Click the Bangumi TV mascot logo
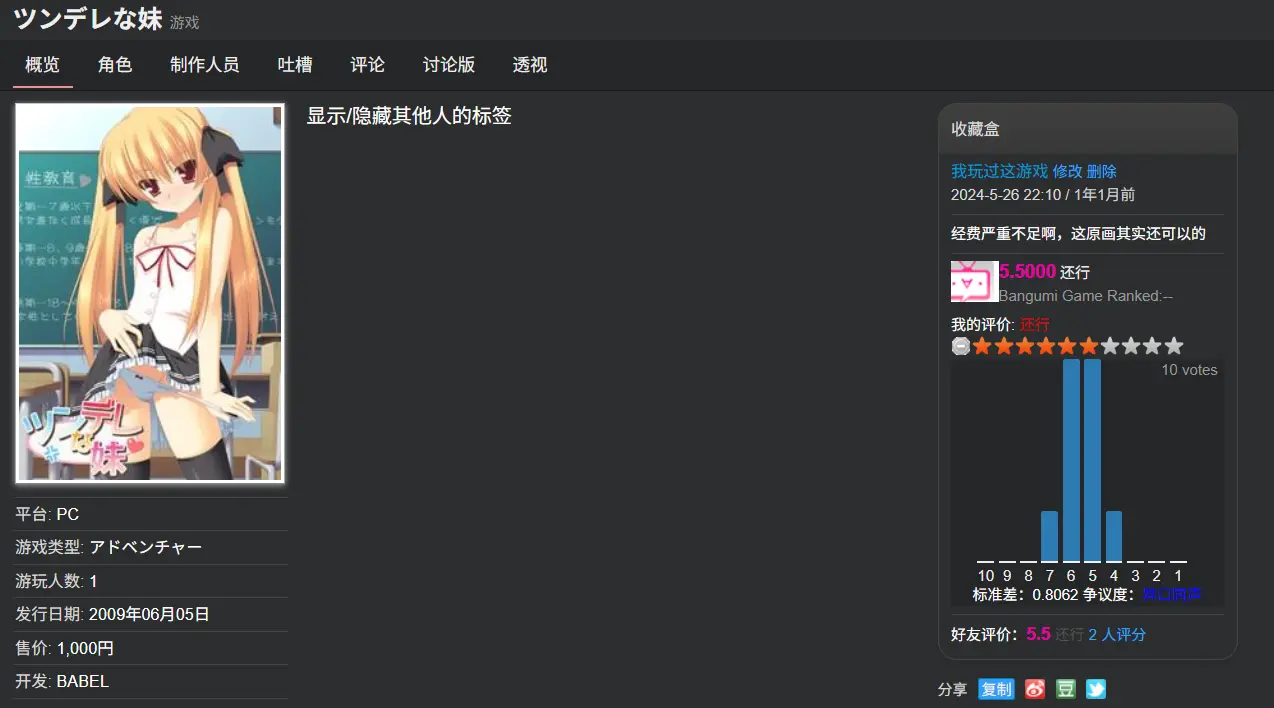Screen dimensions: 1274x708 974,281
